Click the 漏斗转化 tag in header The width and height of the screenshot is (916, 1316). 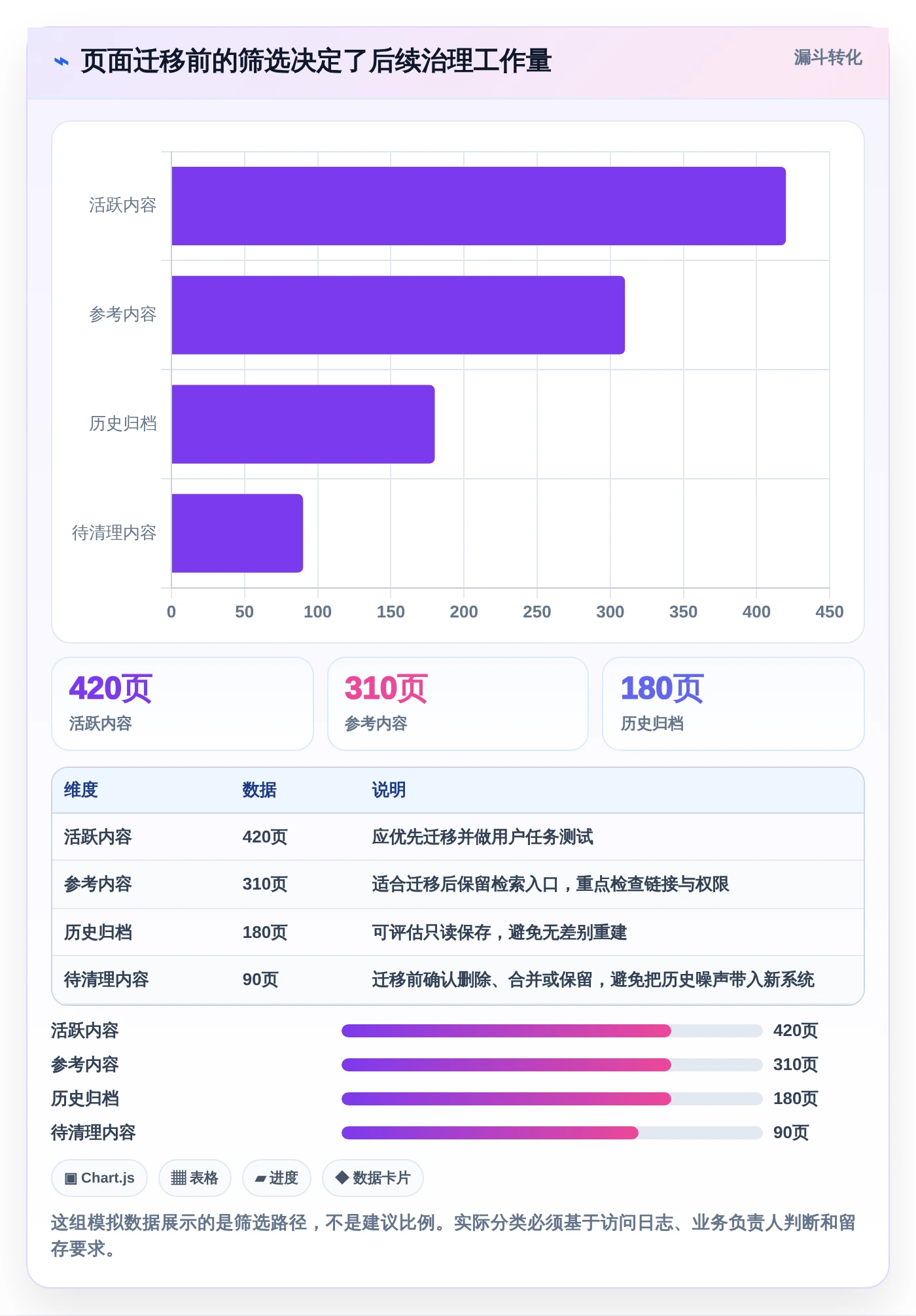click(x=828, y=58)
